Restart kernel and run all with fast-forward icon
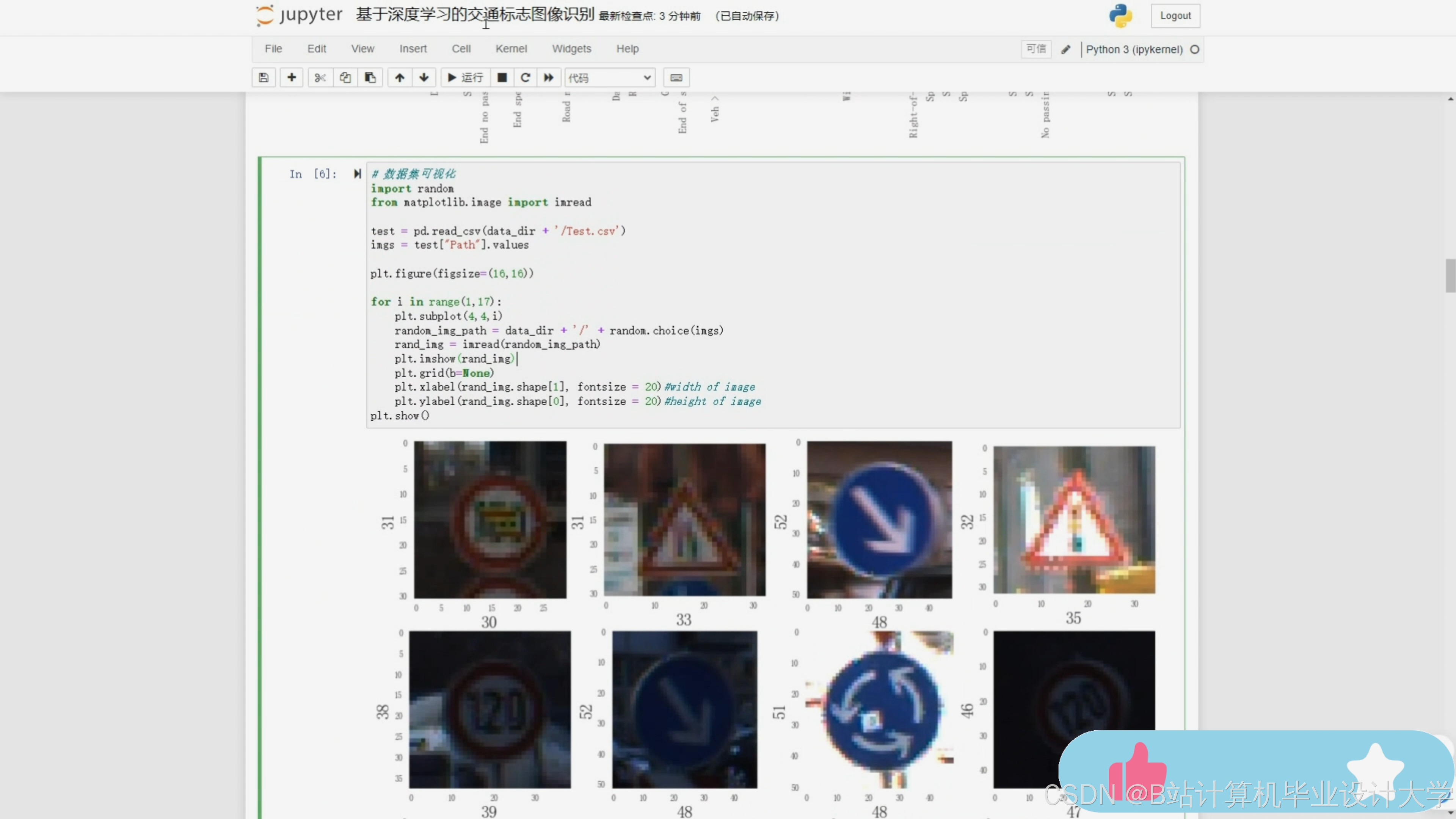This screenshot has height=819, width=1456. coord(548,77)
